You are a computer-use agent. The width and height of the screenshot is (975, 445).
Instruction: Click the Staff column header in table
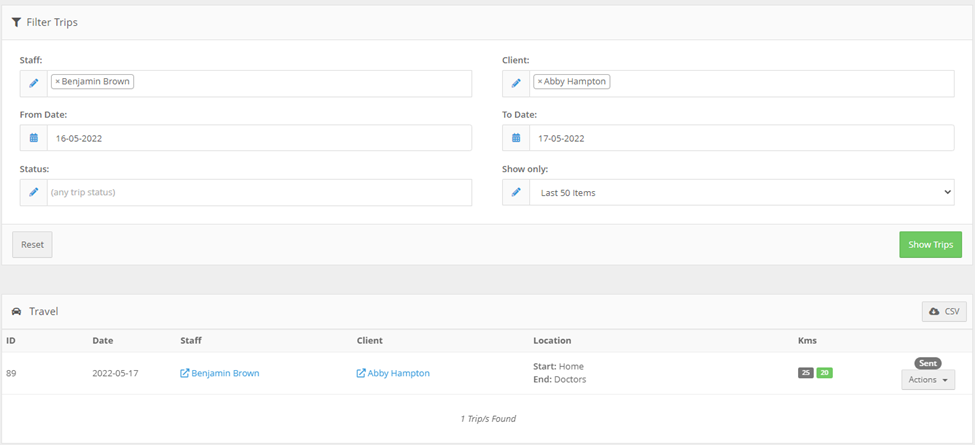tap(191, 341)
